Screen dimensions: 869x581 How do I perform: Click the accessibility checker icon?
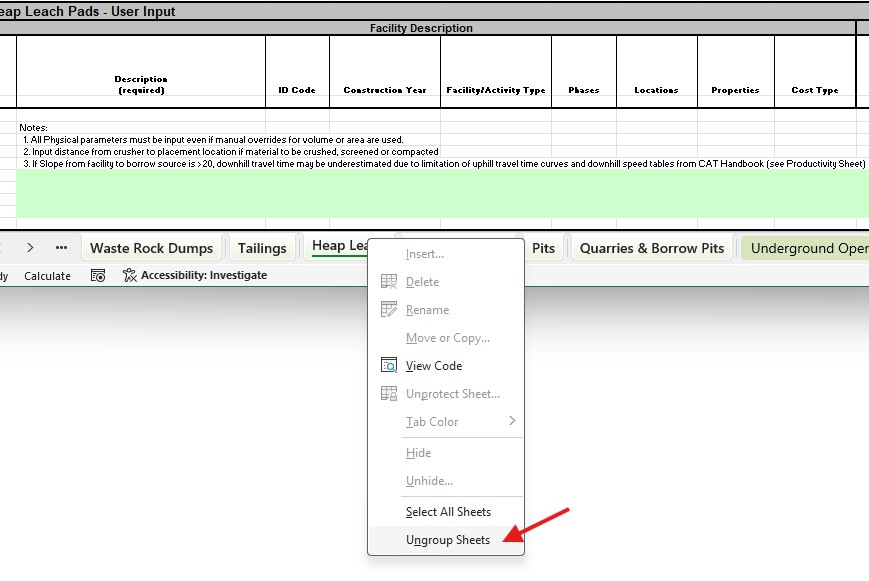click(130, 276)
